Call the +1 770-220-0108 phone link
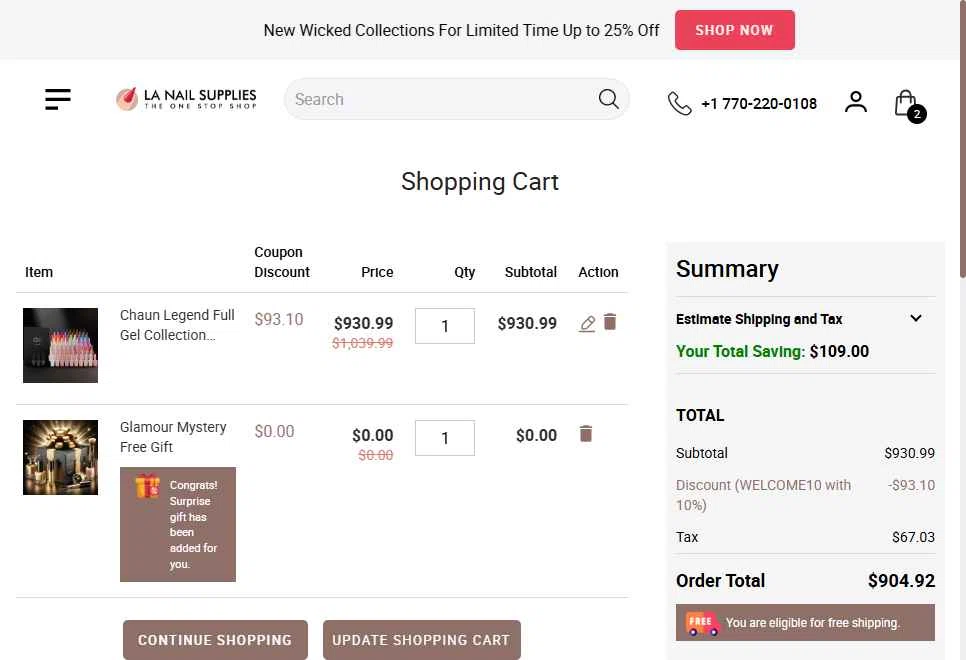Screen dimensions: 966x660 759,104
